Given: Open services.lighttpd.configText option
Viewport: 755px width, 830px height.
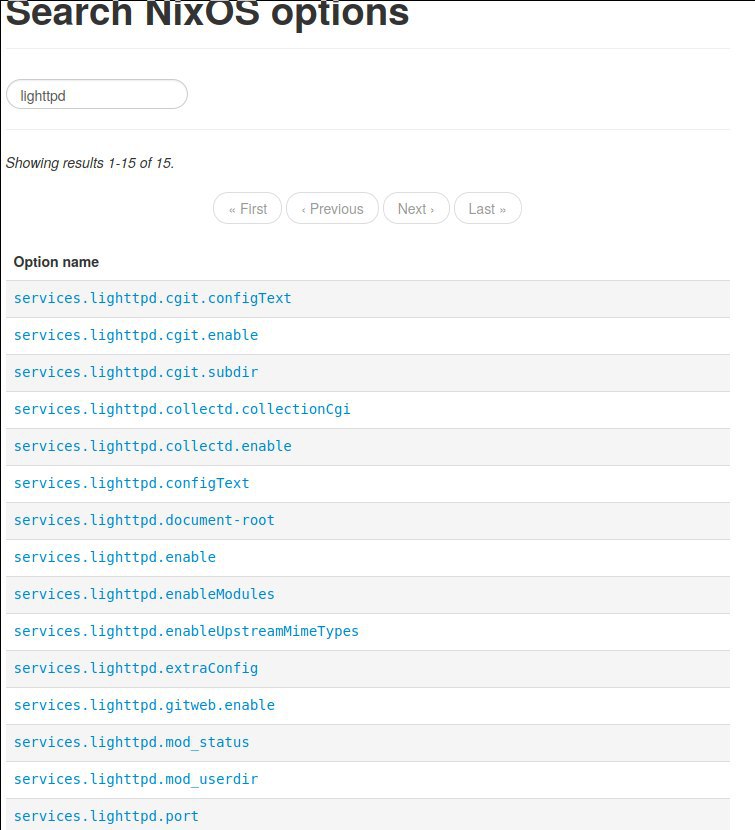Looking at the screenshot, I should pos(131,484).
